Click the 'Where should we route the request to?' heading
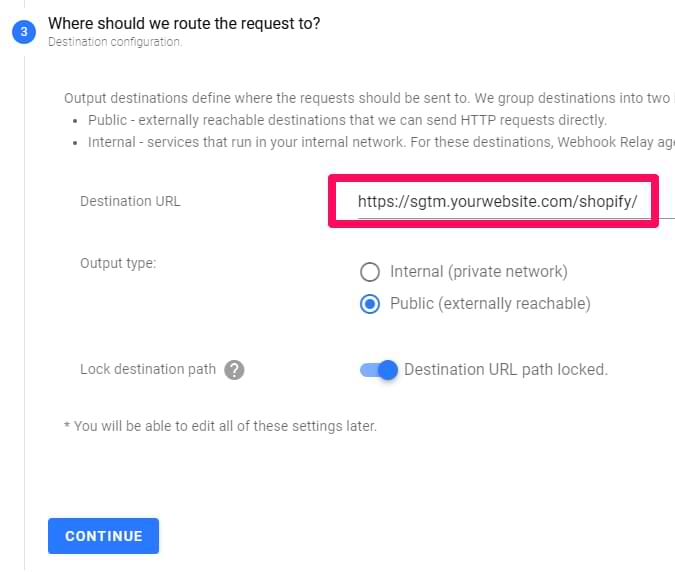675x572 pixels. [184, 24]
